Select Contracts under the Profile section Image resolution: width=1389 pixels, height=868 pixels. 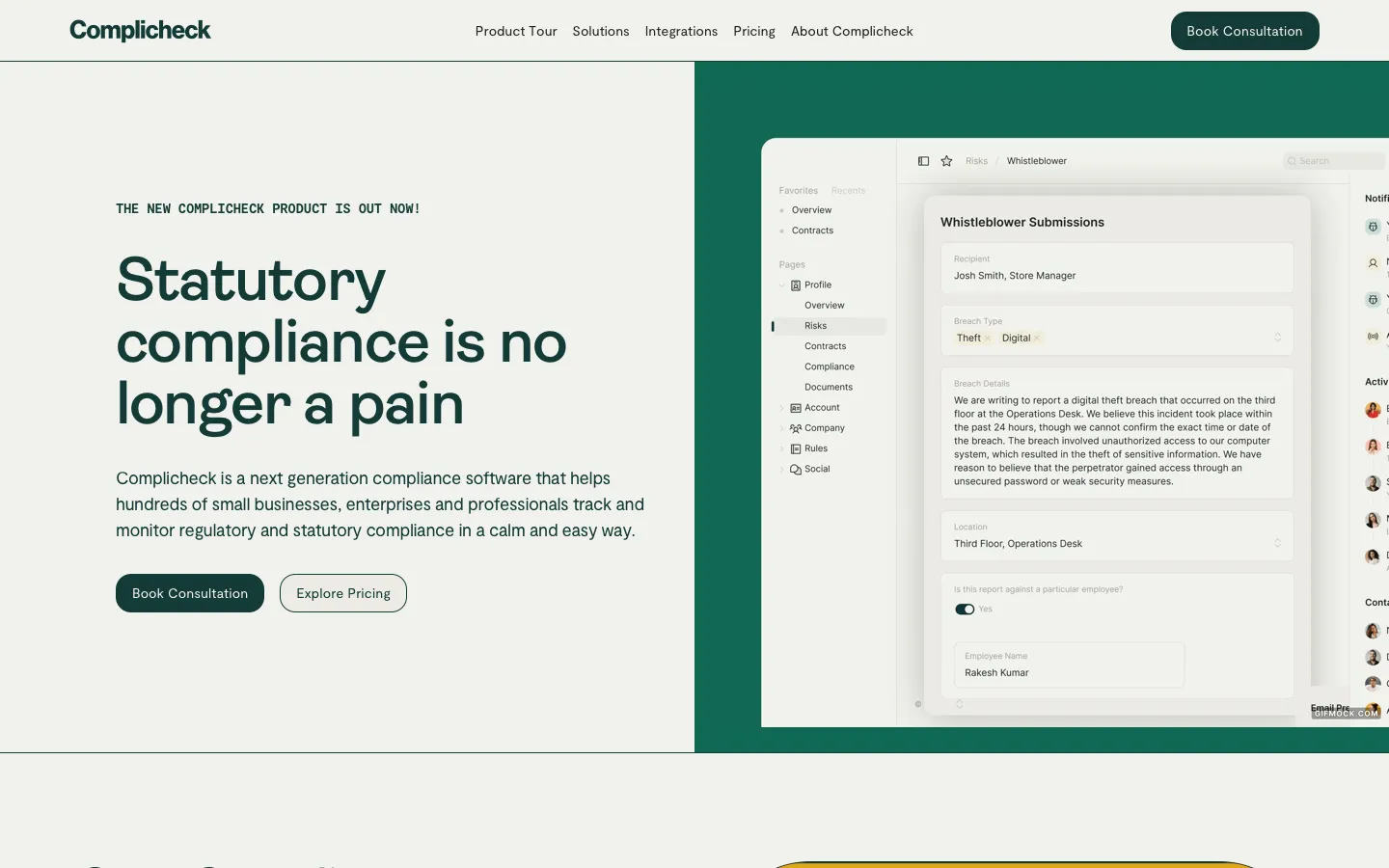click(x=826, y=346)
